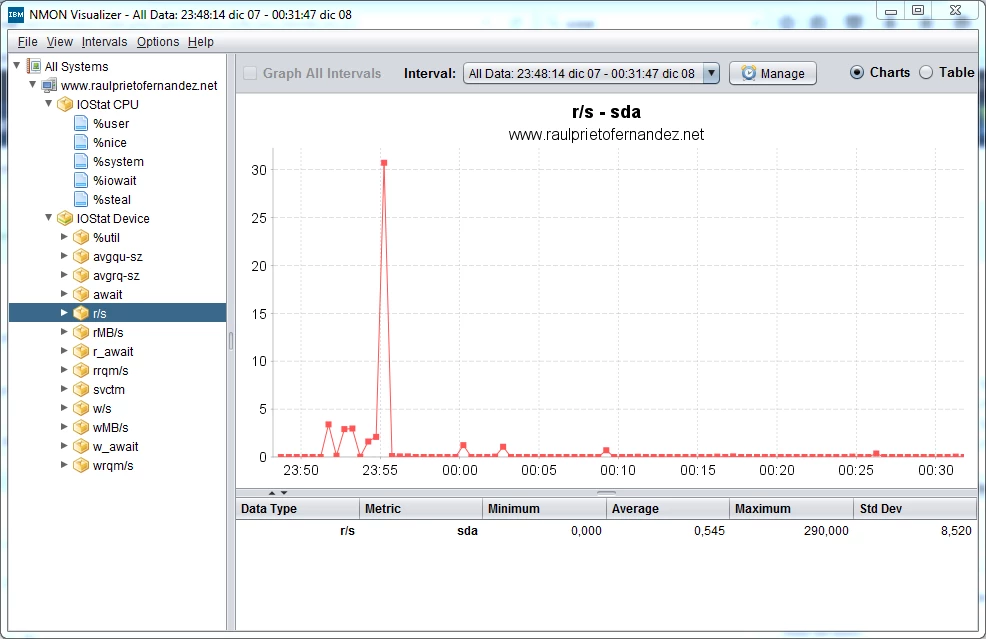
Task: Switch to Table view radio button
Action: [x=926, y=72]
